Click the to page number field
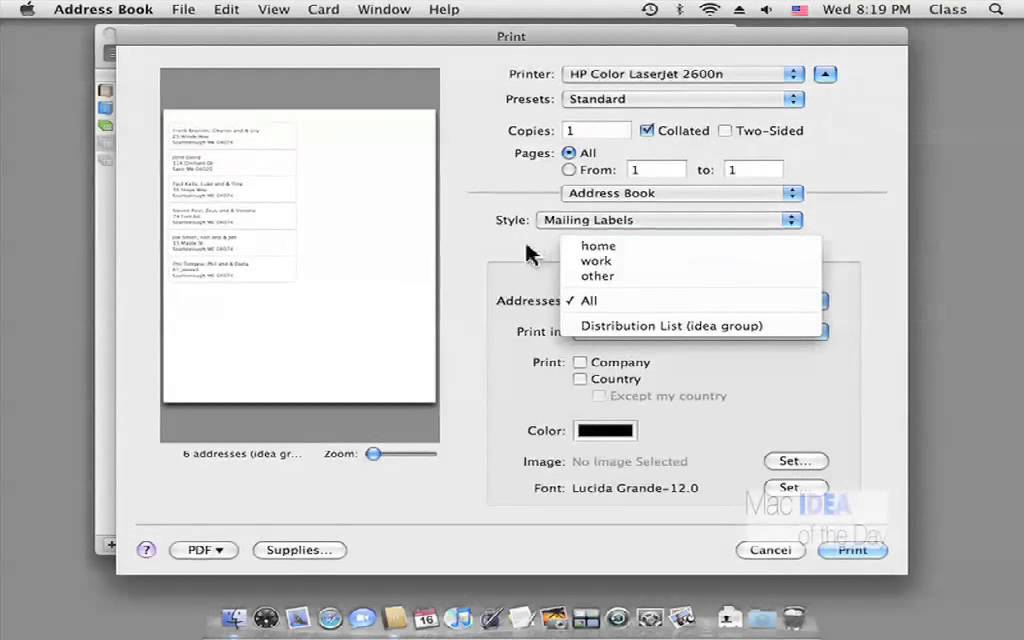This screenshot has width=1024, height=640. (x=753, y=170)
